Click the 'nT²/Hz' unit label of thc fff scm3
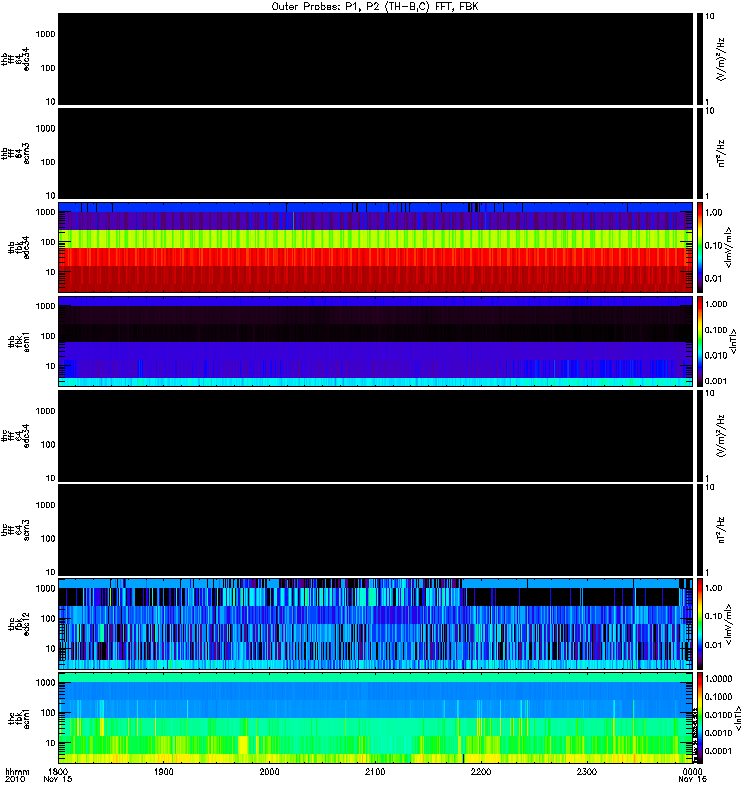The image size is (750, 800). tap(721, 530)
